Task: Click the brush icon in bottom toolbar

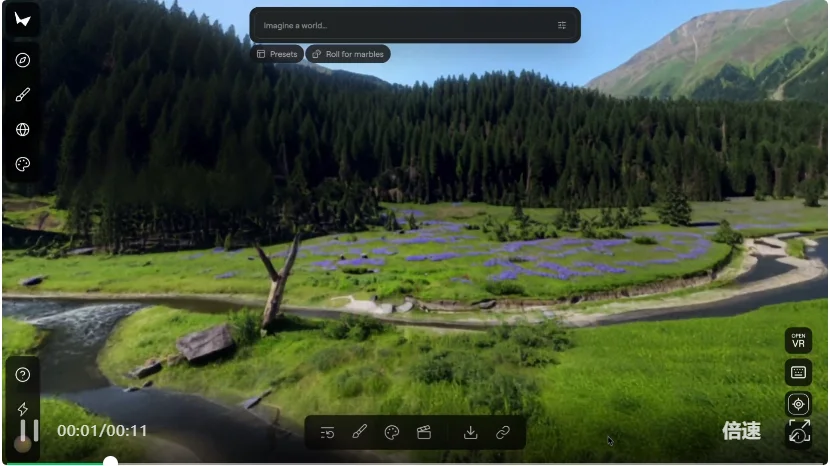Action: pos(360,432)
